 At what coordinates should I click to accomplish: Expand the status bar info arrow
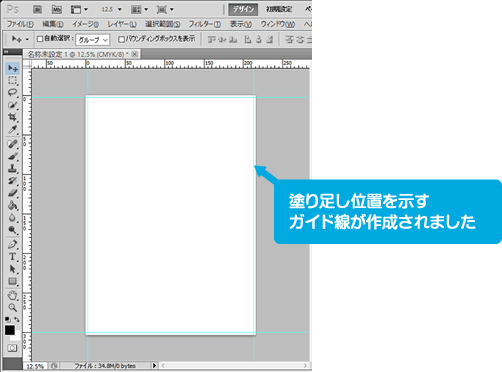click(154, 366)
